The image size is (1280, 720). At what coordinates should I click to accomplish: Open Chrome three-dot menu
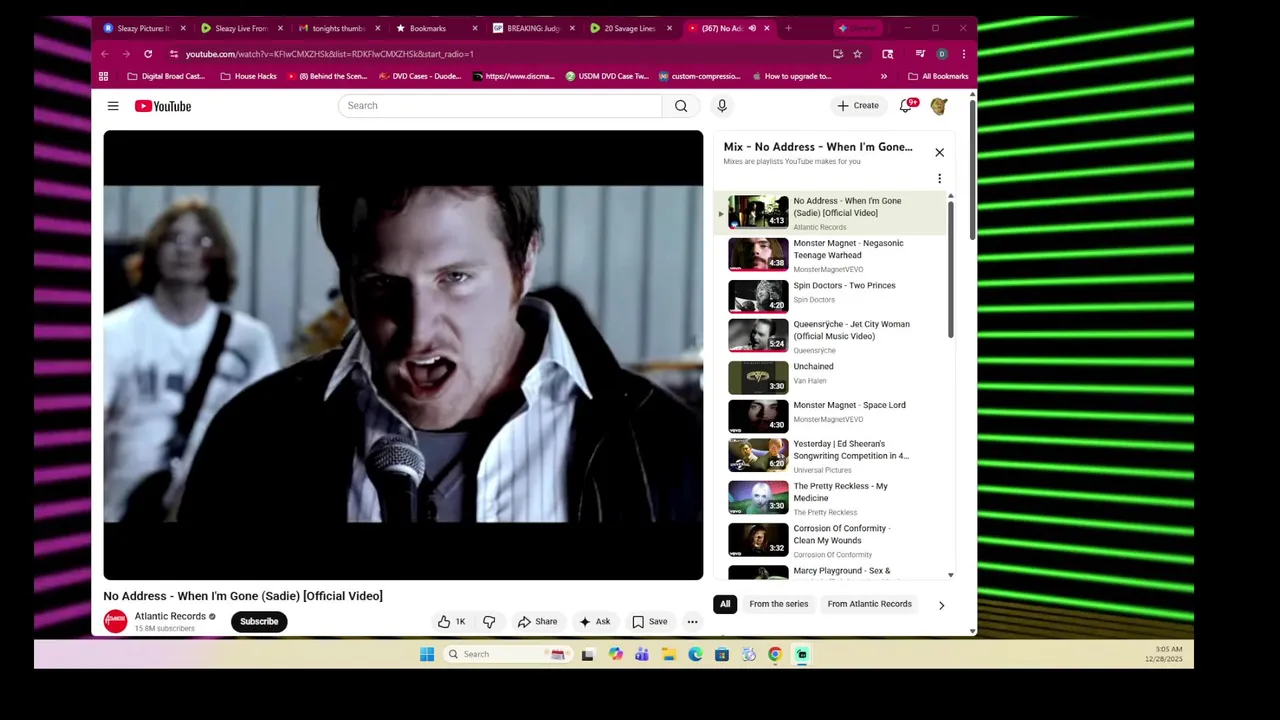pyautogui.click(x=964, y=54)
